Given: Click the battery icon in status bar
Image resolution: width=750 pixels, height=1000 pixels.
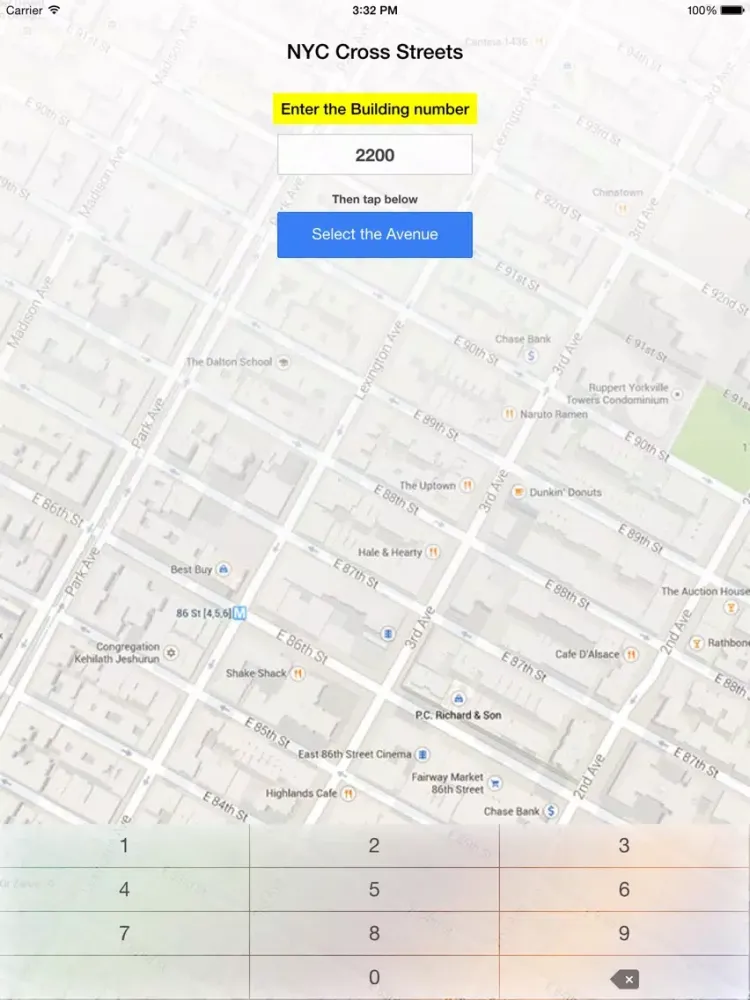Looking at the screenshot, I should (733, 10).
